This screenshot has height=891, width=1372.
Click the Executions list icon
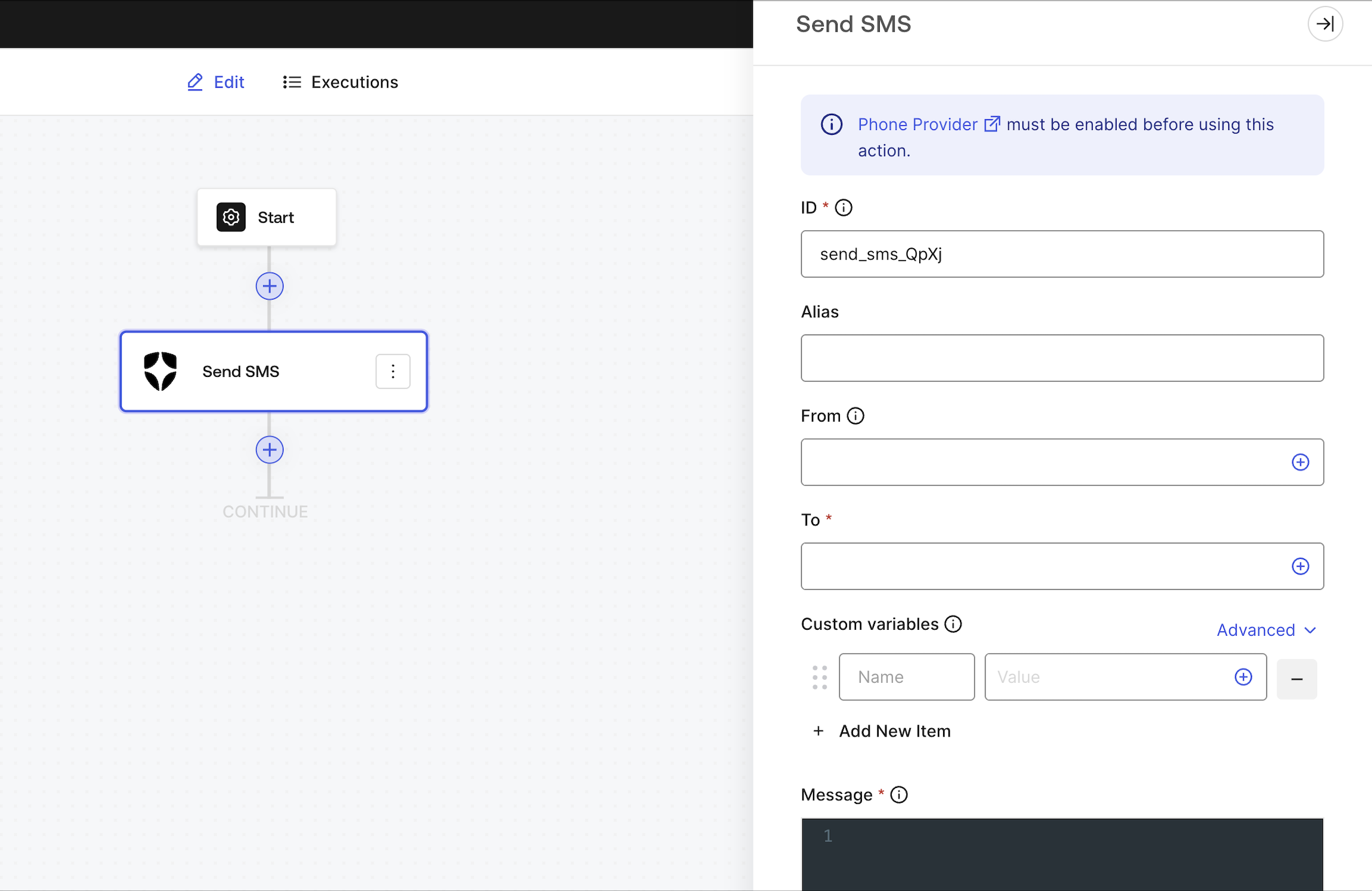292,82
